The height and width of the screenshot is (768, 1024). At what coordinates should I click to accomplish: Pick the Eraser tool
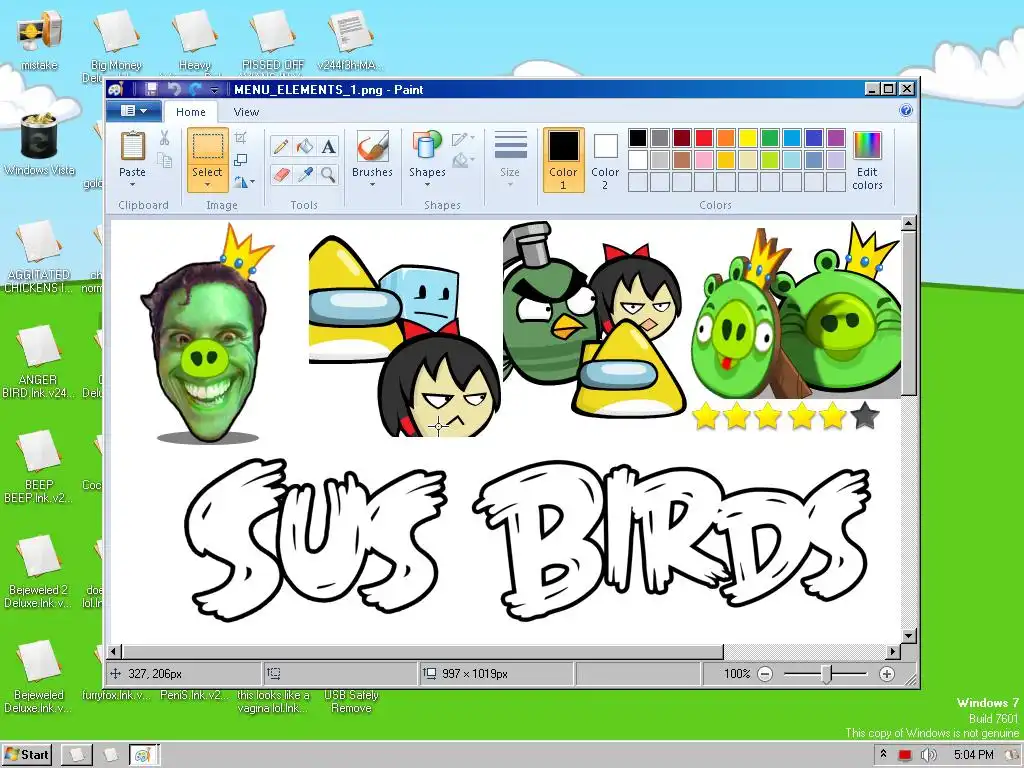pyautogui.click(x=281, y=174)
